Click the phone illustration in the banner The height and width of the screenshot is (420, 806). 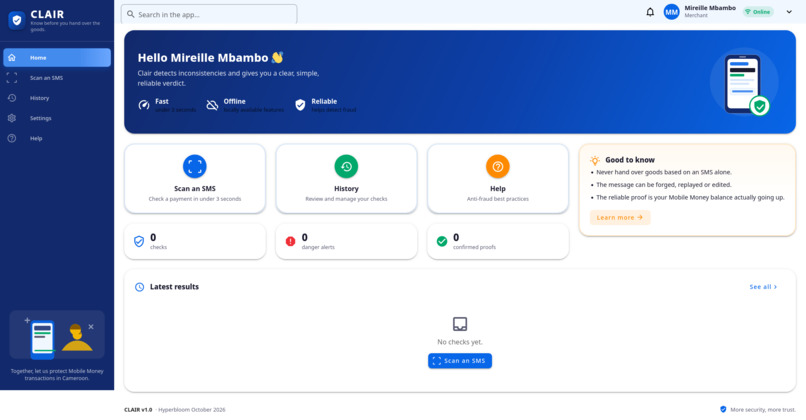tap(745, 84)
